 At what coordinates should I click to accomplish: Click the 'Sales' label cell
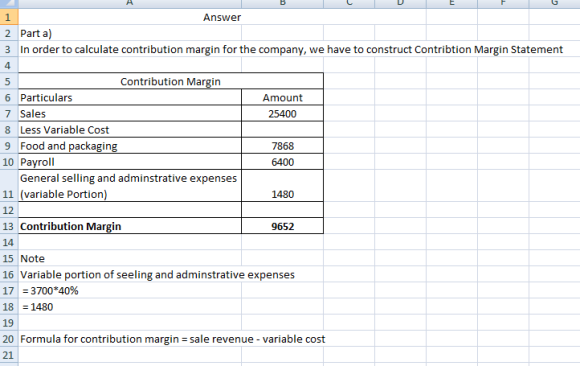[130, 114]
